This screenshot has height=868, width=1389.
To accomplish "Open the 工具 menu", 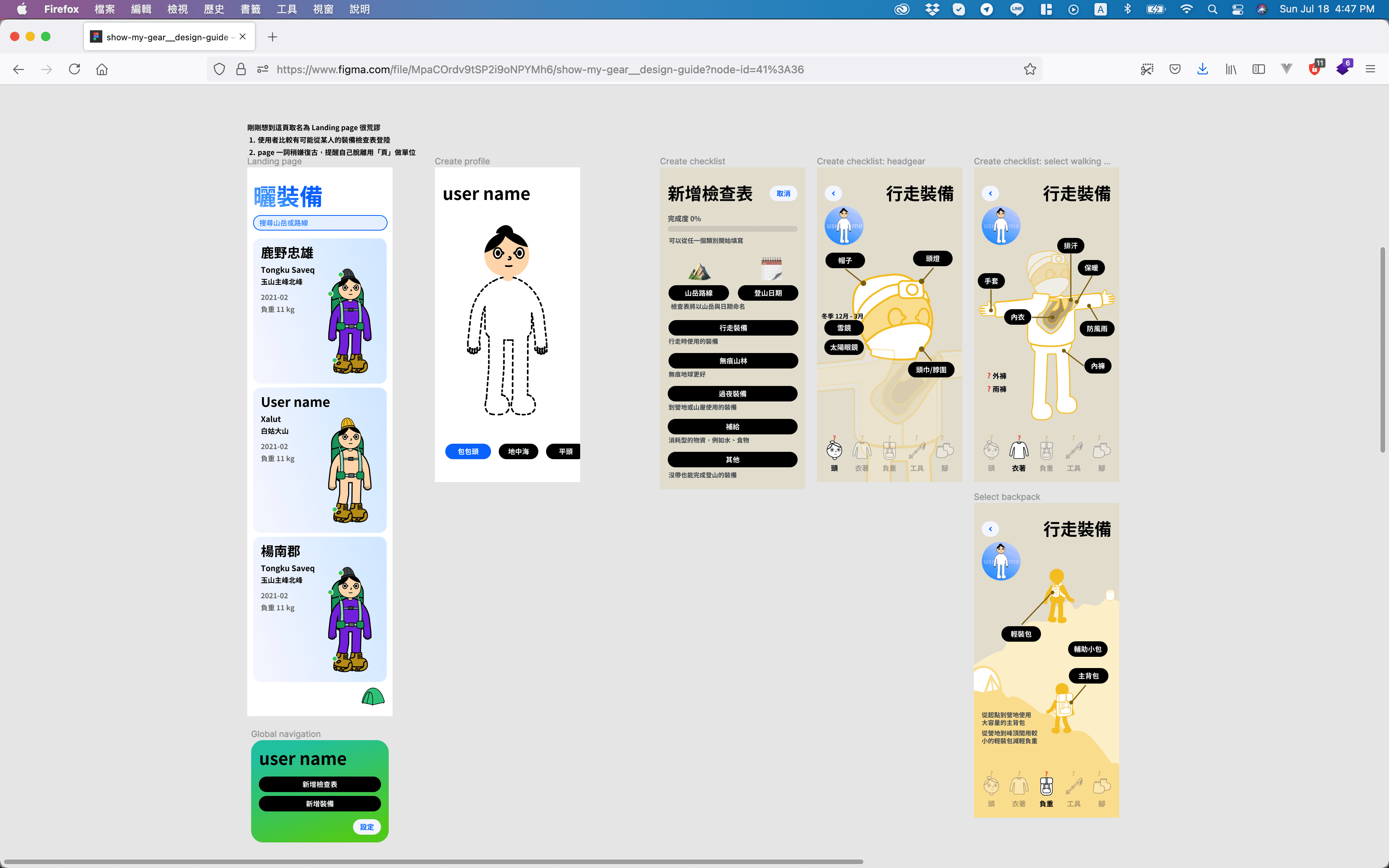I will pos(286,9).
